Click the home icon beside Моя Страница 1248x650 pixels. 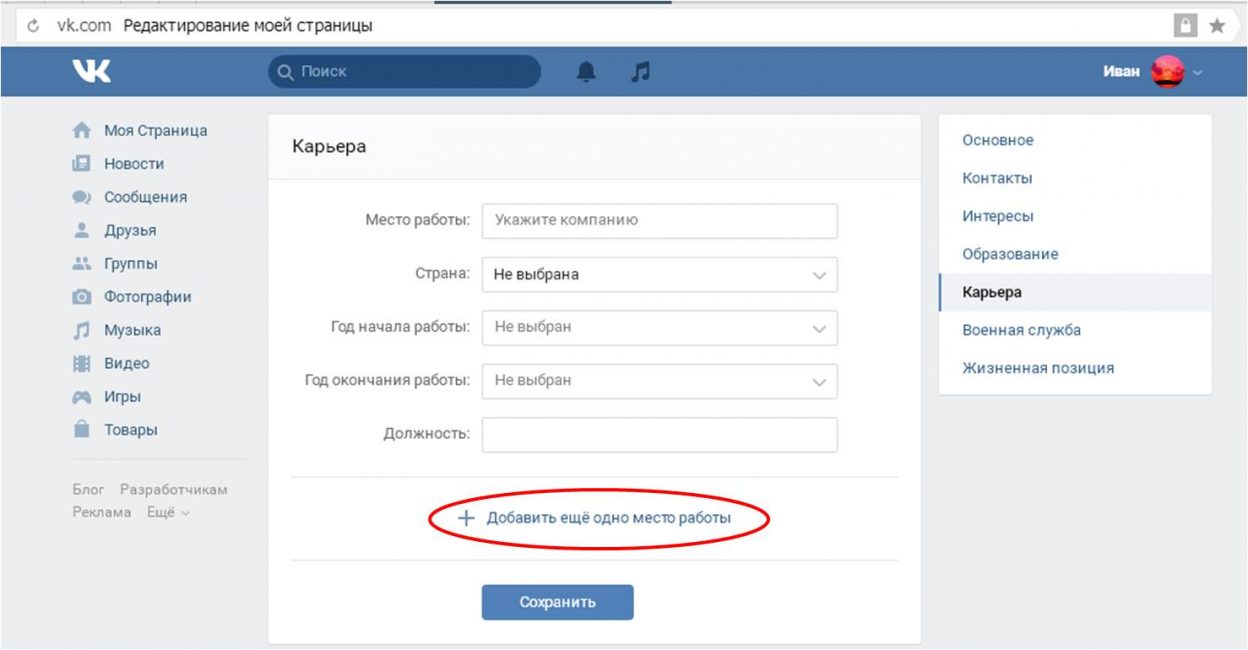[82, 131]
